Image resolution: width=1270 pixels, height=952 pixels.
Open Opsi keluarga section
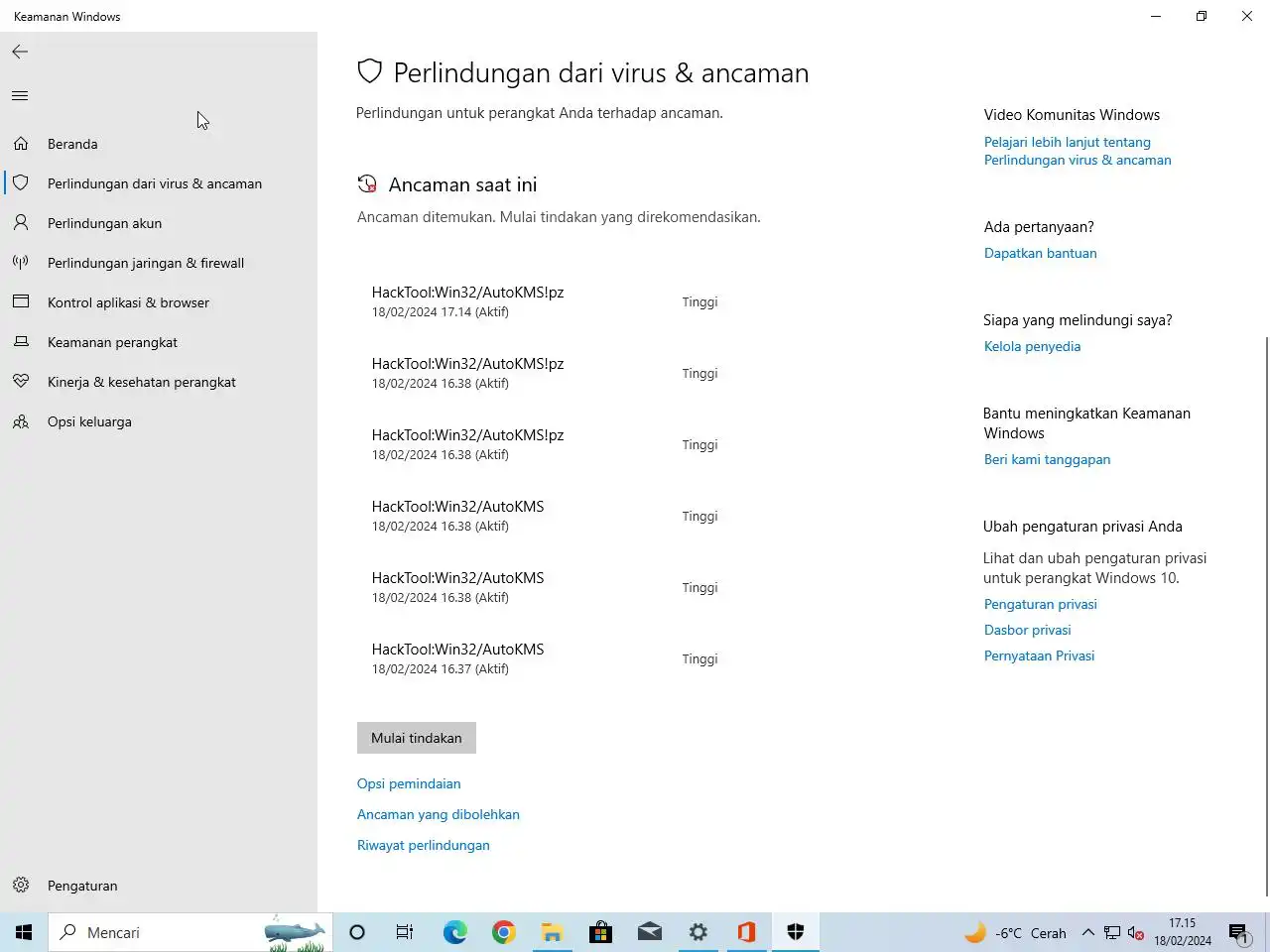[159, 421]
